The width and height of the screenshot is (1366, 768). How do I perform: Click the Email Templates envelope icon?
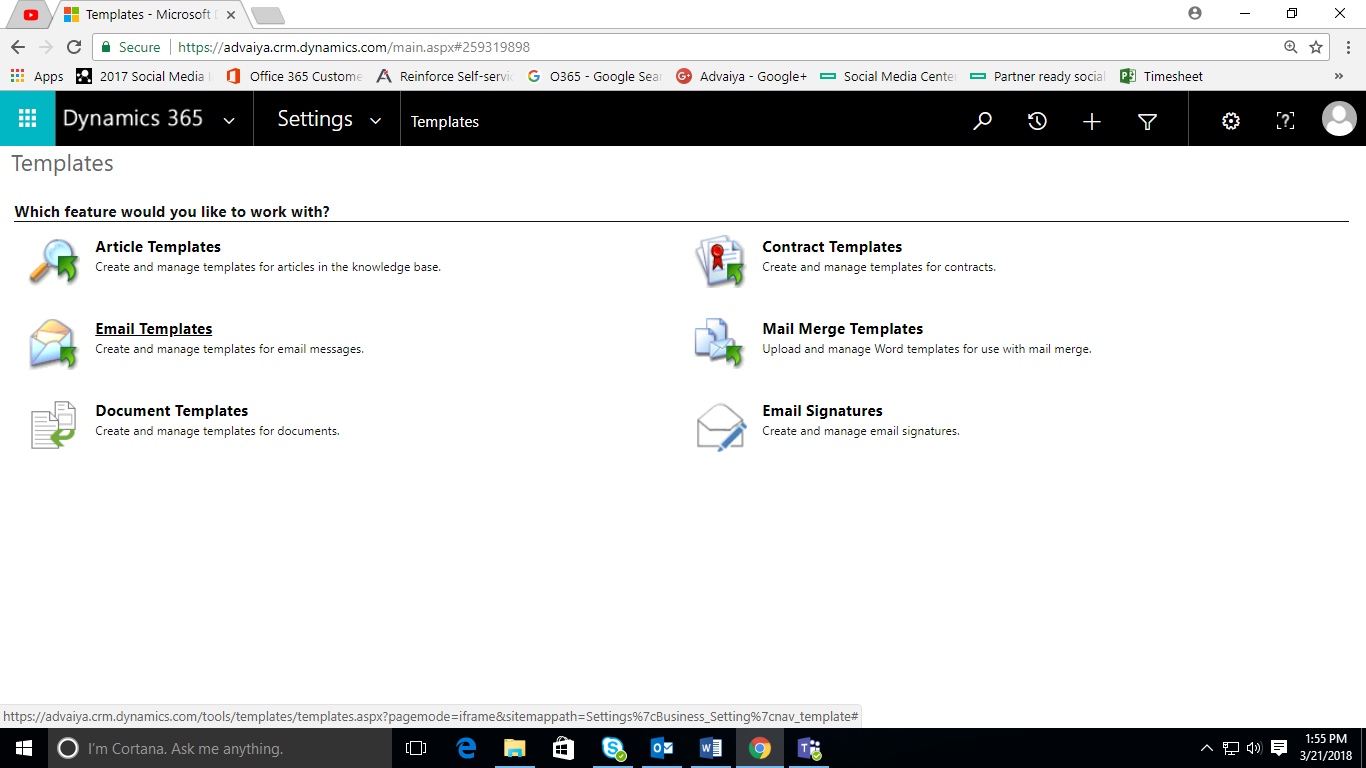point(54,344)
